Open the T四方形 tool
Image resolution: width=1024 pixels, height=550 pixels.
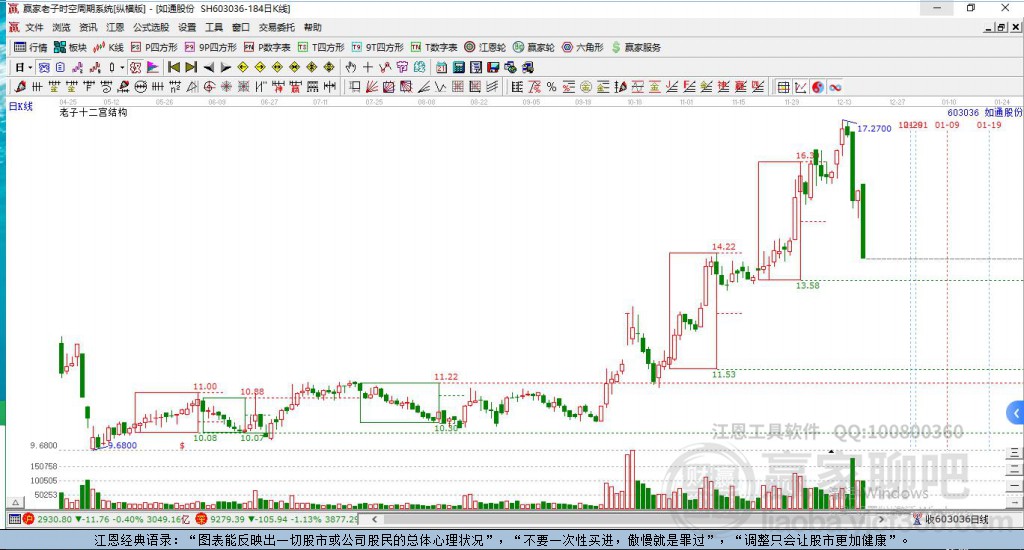pos(321,47)
